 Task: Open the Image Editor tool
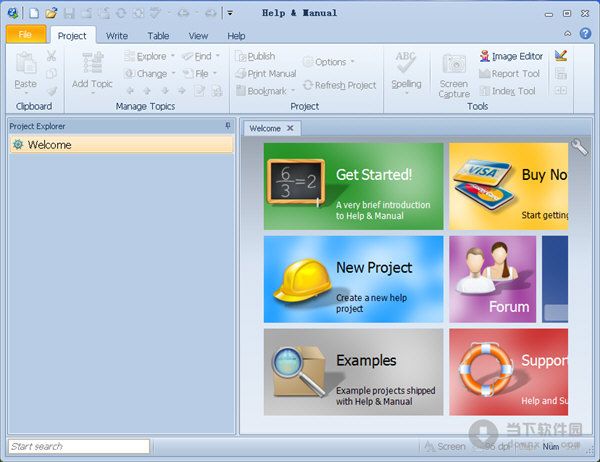point(511,56)
